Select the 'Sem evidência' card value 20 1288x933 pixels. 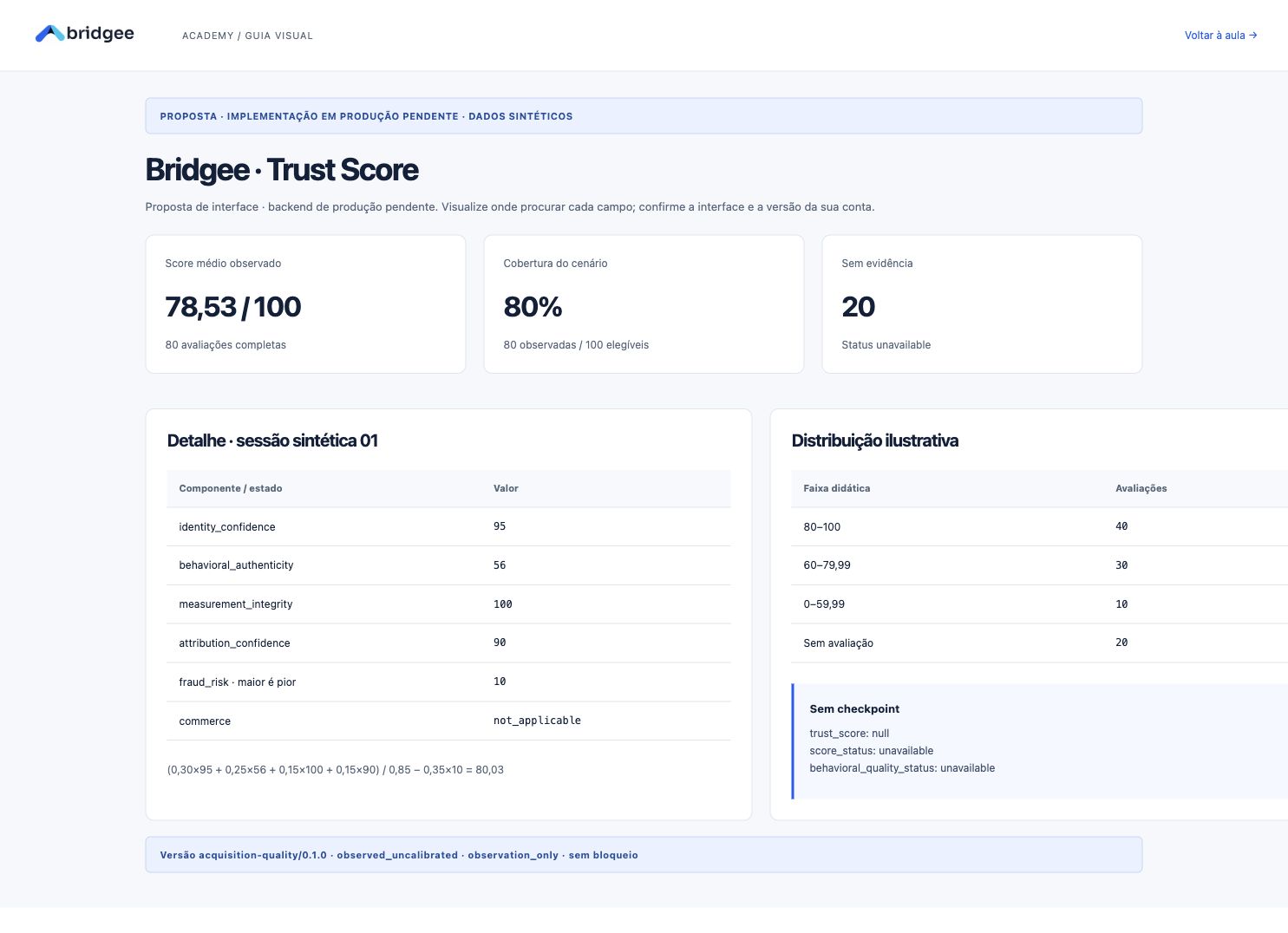[x=859, y=307]
